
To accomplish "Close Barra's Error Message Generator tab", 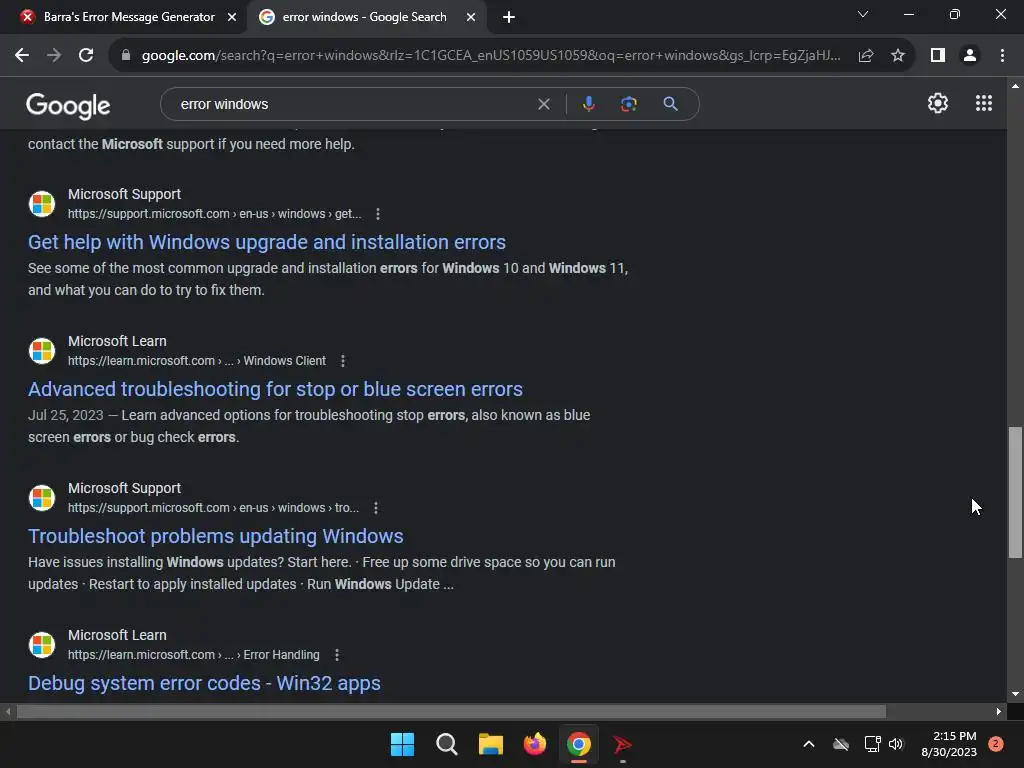I will 232,17.
